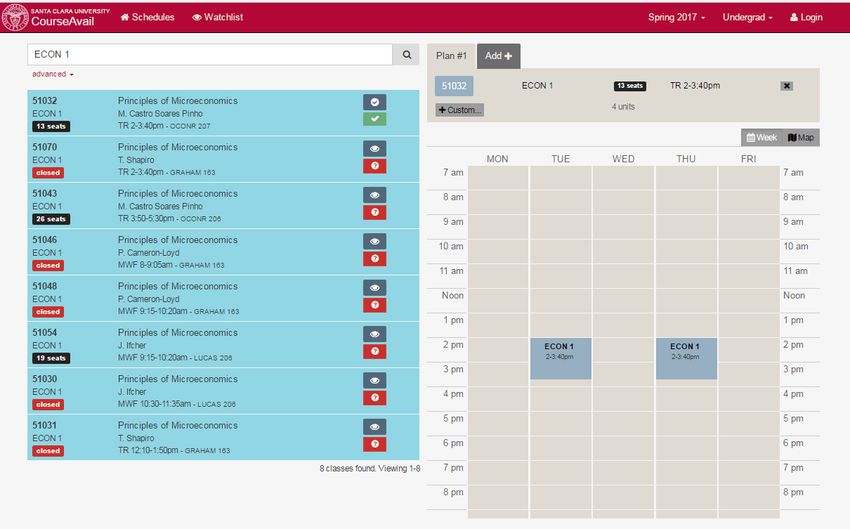The width and height of the screenshot is (850, 529).
Task: Open the Undergrad level dropdown
Action: (747, 17)
